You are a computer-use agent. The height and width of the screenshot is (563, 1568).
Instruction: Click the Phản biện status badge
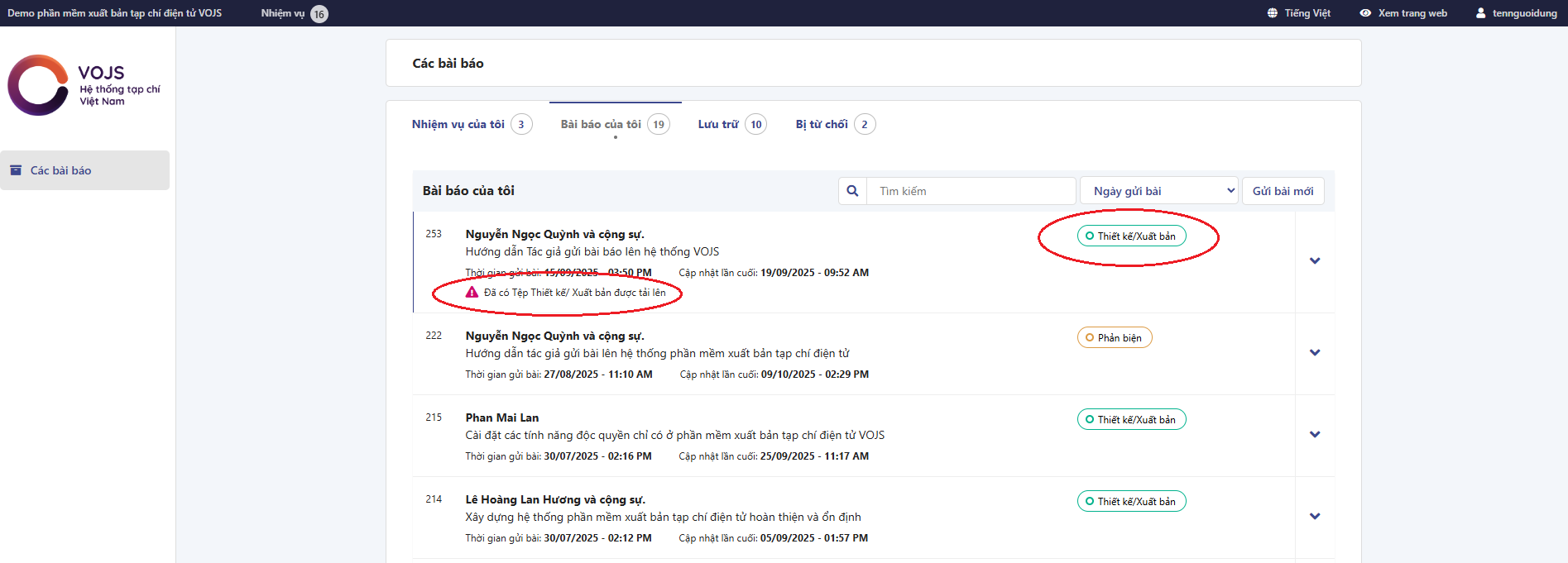pyautogui.click(x=1114, y=337)
